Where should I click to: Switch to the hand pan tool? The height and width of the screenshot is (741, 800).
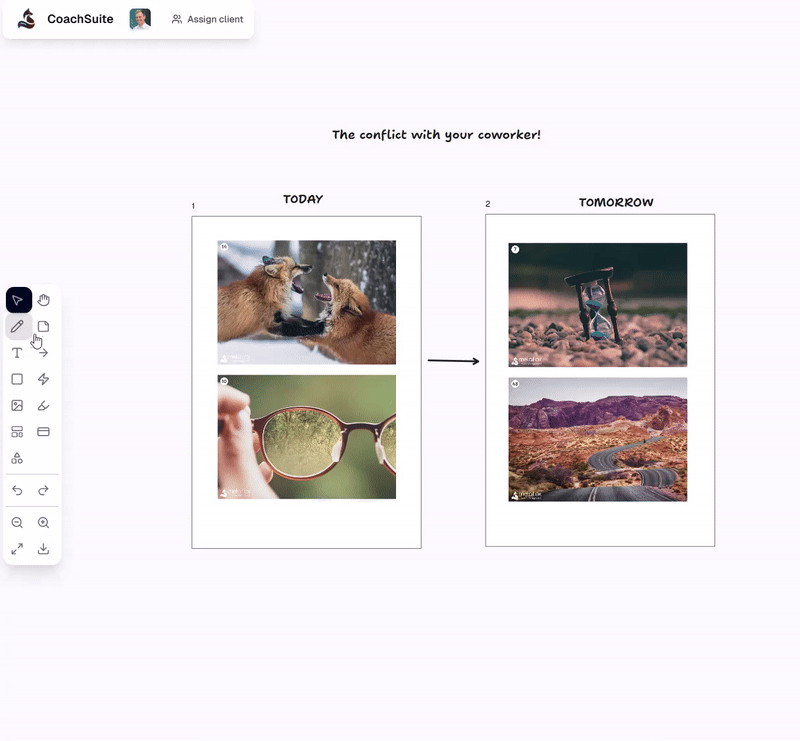coord(43,300)
